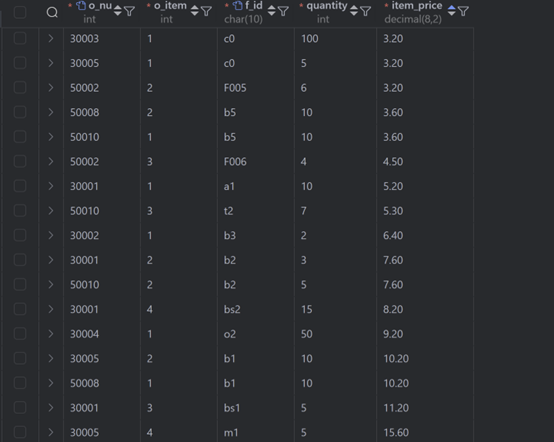This screenshot has height=442, width=554.
Task: Expand the row 30005 b1 details
Action: click(x=51, y=359)
